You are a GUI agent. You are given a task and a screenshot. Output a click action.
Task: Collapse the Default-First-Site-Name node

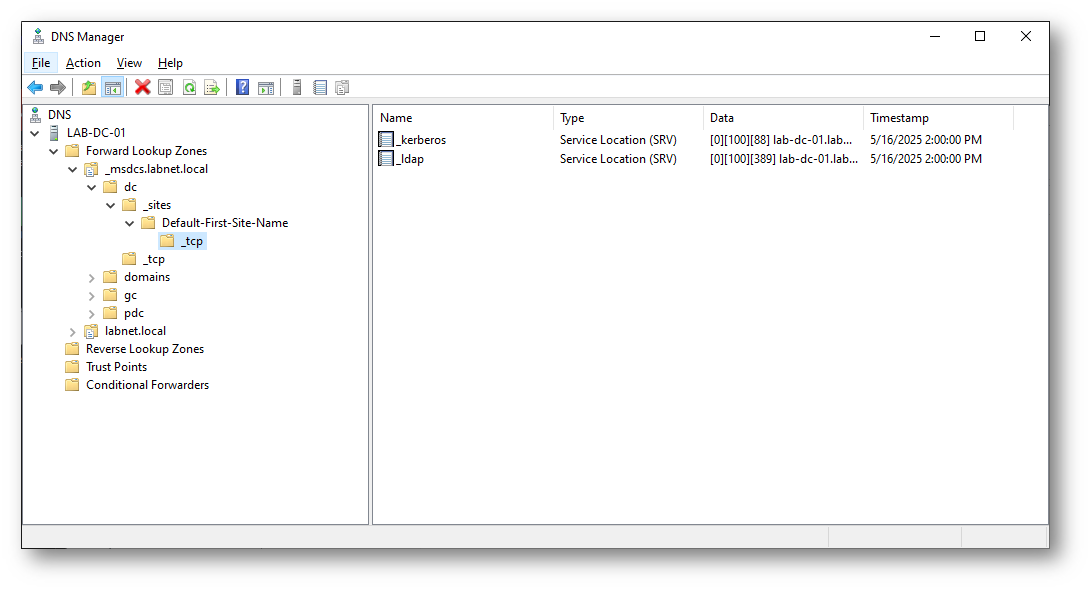point(130,223)
